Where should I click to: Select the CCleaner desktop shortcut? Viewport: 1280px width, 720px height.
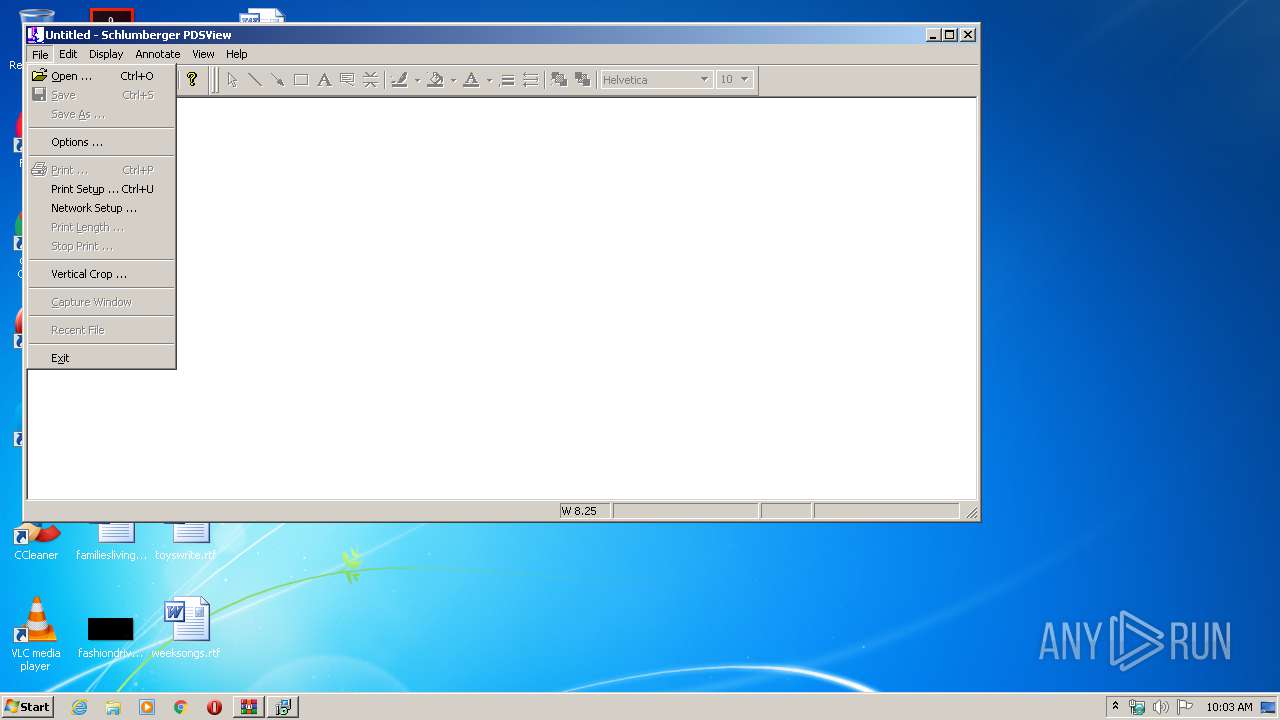[36, 541]
